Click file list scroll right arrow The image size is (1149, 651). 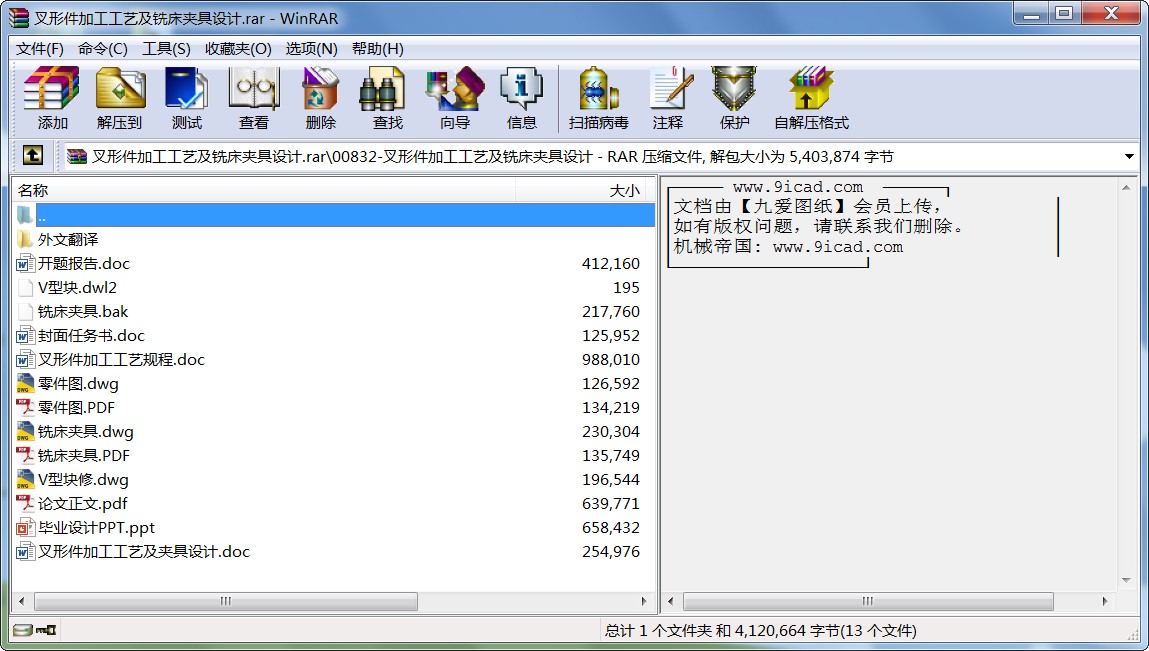pos(644,601)
